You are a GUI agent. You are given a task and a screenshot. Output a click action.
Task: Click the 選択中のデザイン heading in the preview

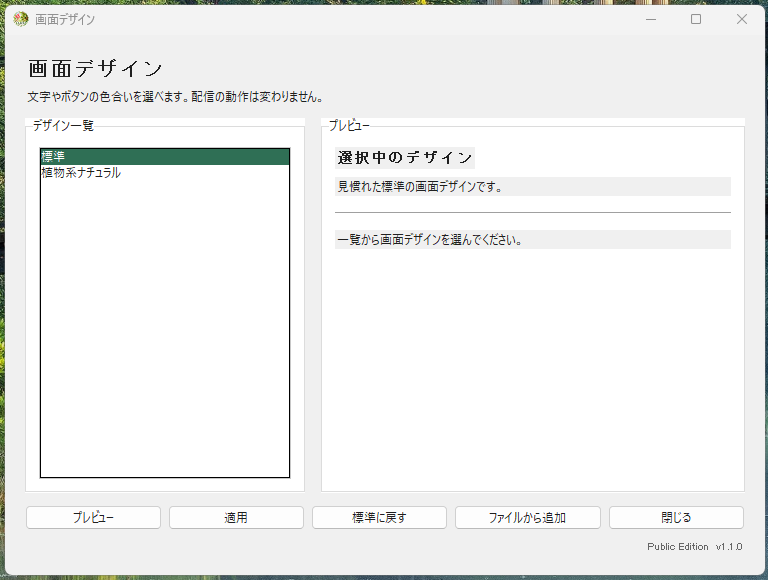tap(405, 158)
